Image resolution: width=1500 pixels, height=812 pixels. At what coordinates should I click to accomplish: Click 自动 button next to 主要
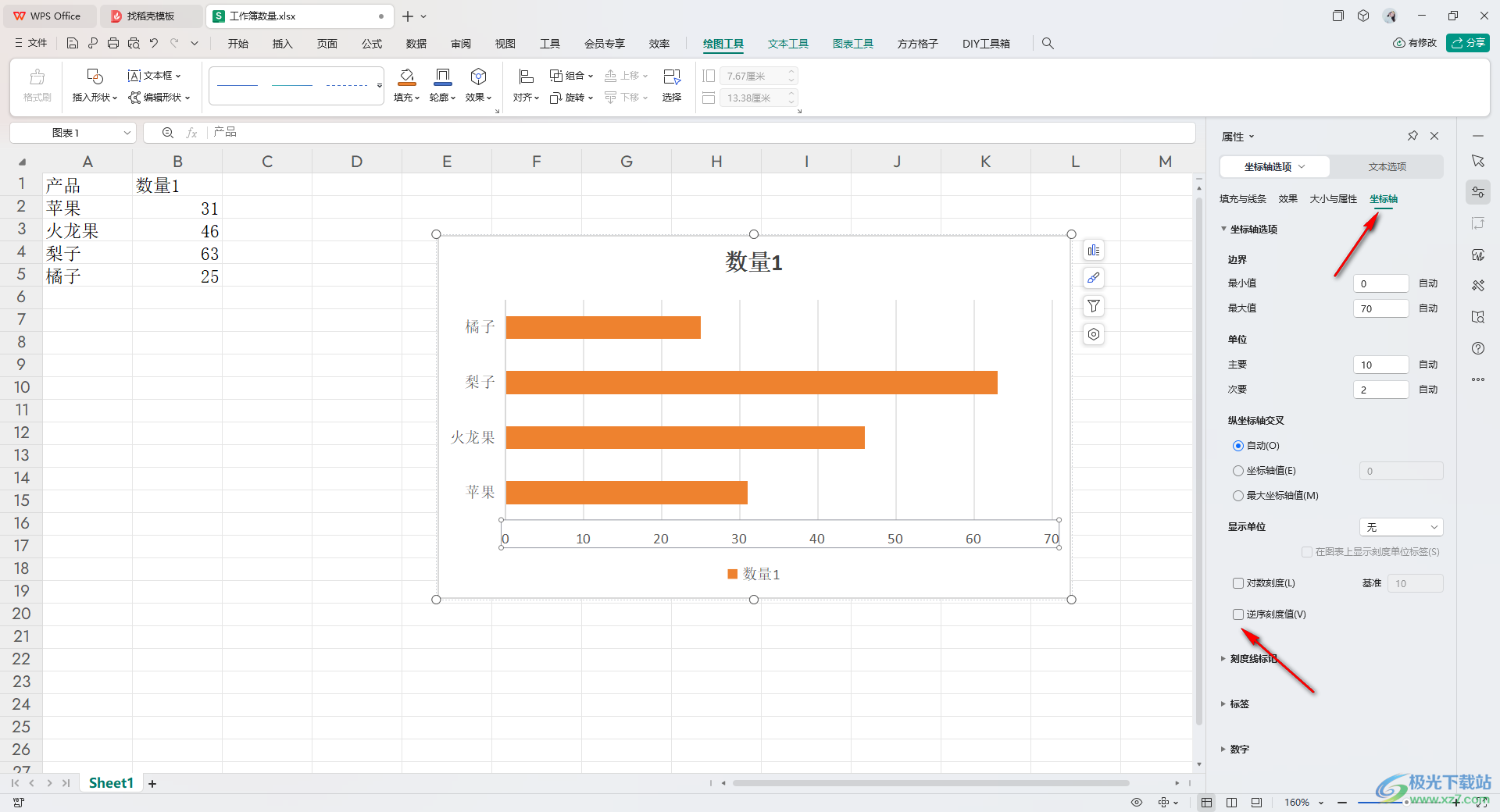[1428, 365]
